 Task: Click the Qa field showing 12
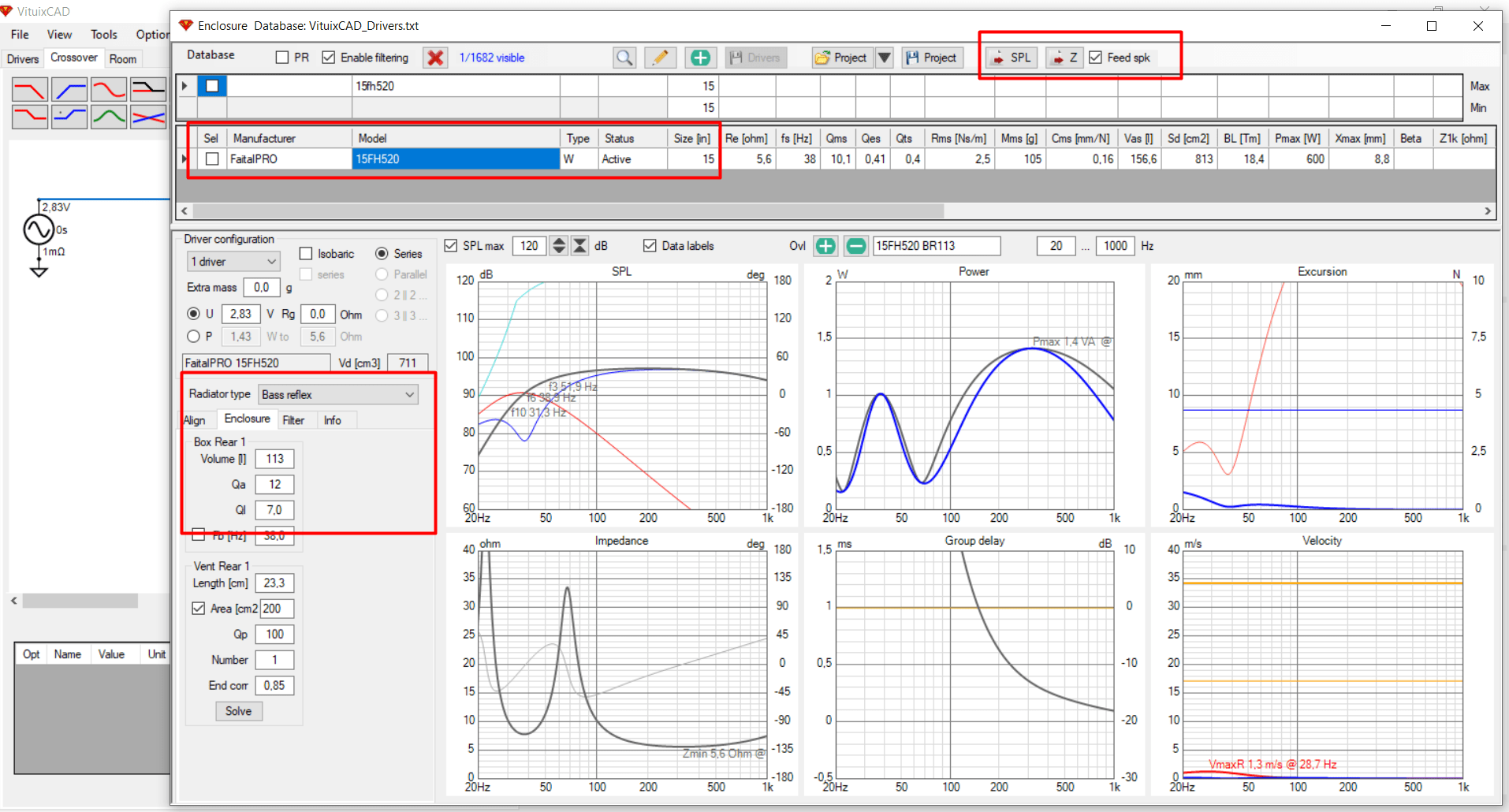[x=274, y=485]
